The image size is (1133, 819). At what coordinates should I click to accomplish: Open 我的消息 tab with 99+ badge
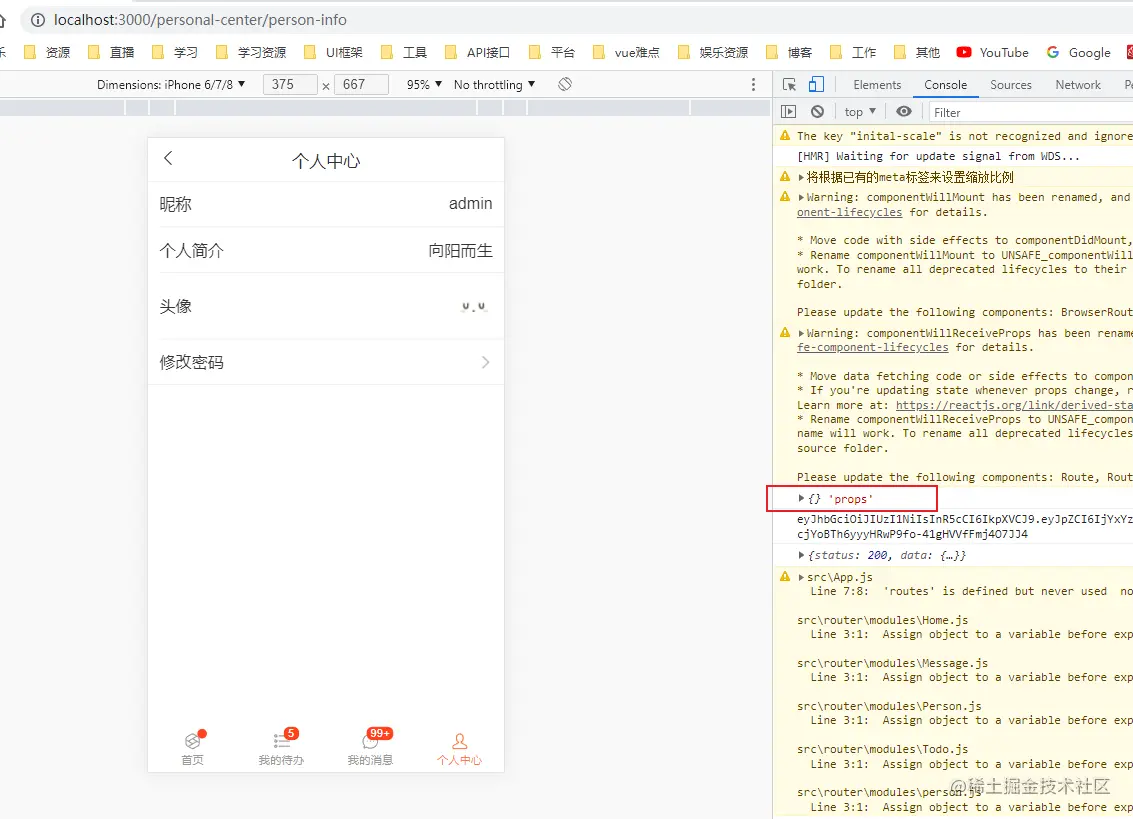pos(370,747)
